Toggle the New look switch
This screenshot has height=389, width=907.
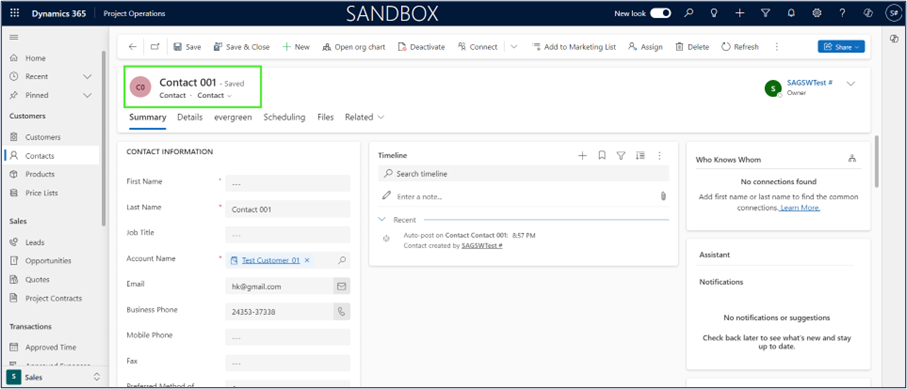[x=660, y=13]
